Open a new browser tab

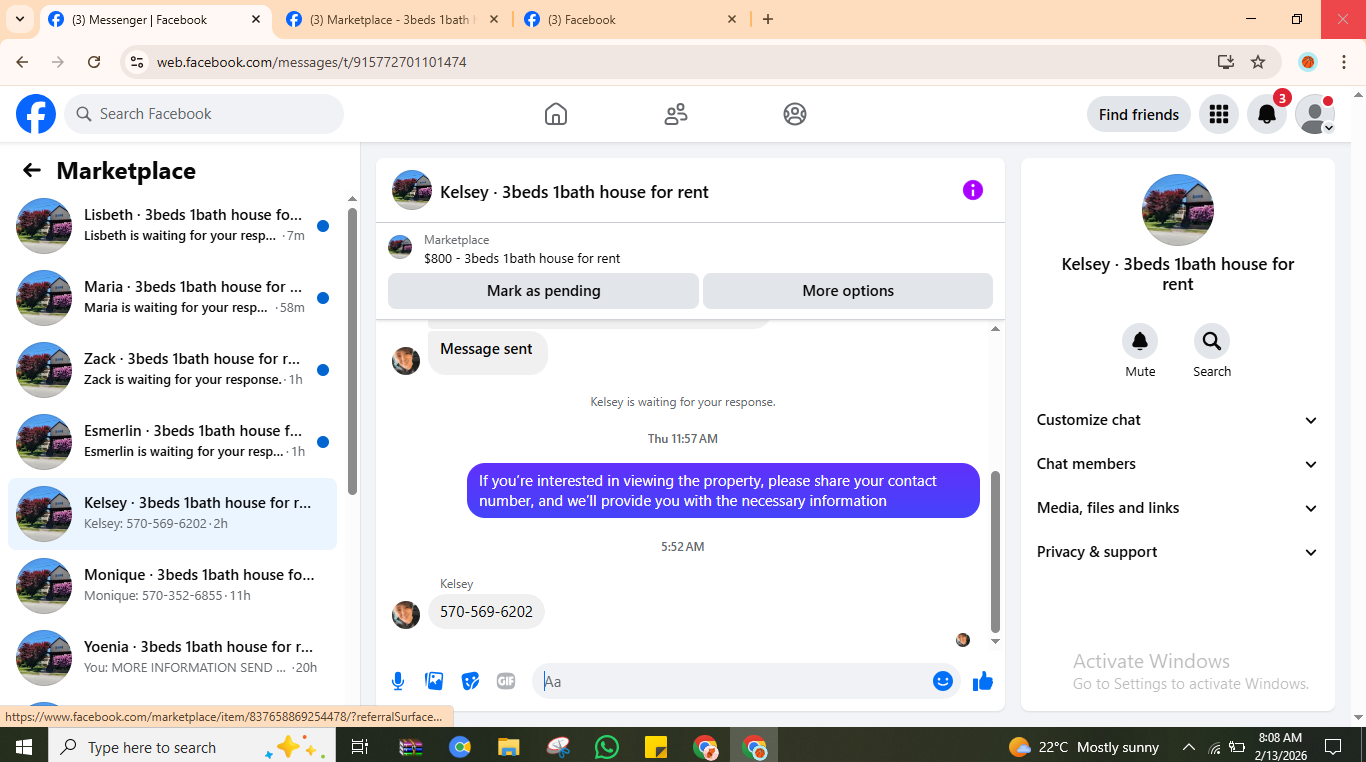coord(768,19)
